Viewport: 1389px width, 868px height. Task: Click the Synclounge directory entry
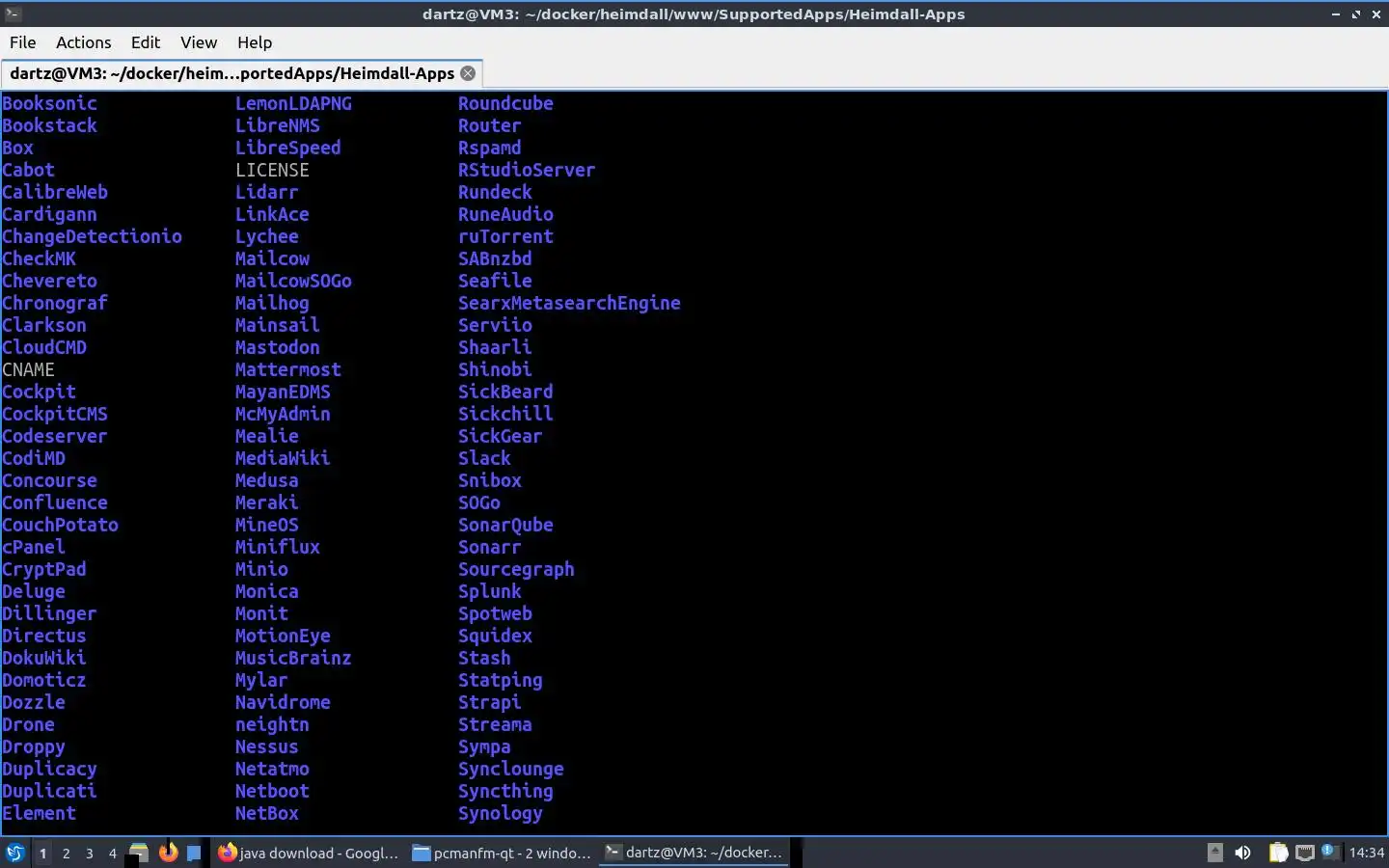point(511,769)
